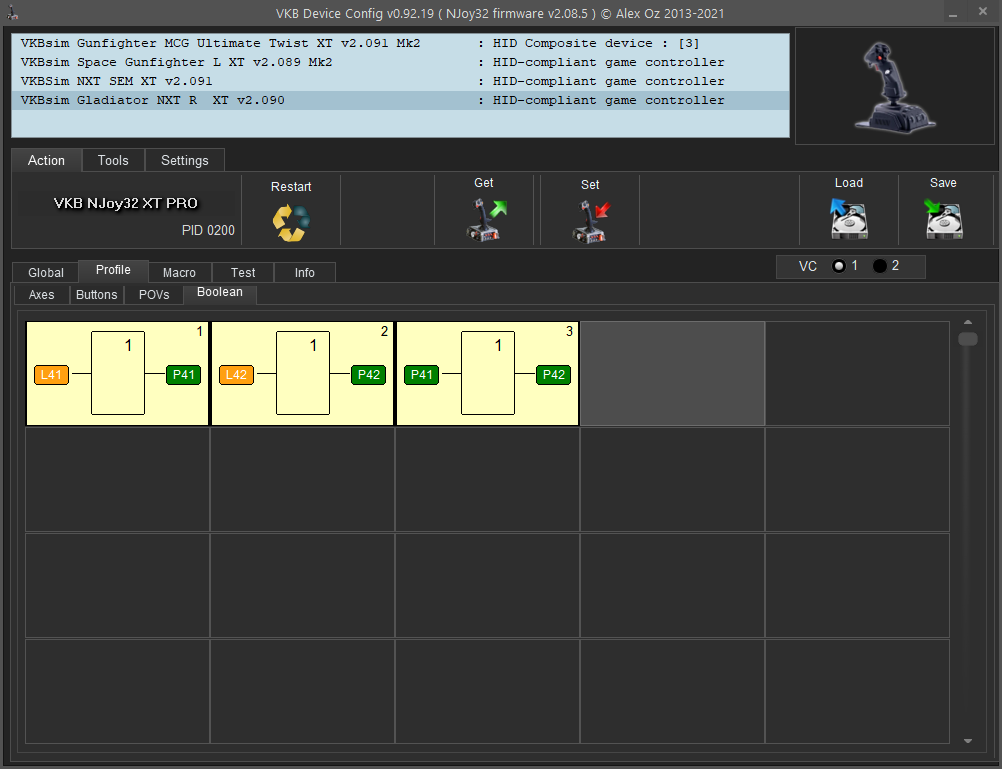Click logic gate box in boolean cell 3

coord(488,373)
